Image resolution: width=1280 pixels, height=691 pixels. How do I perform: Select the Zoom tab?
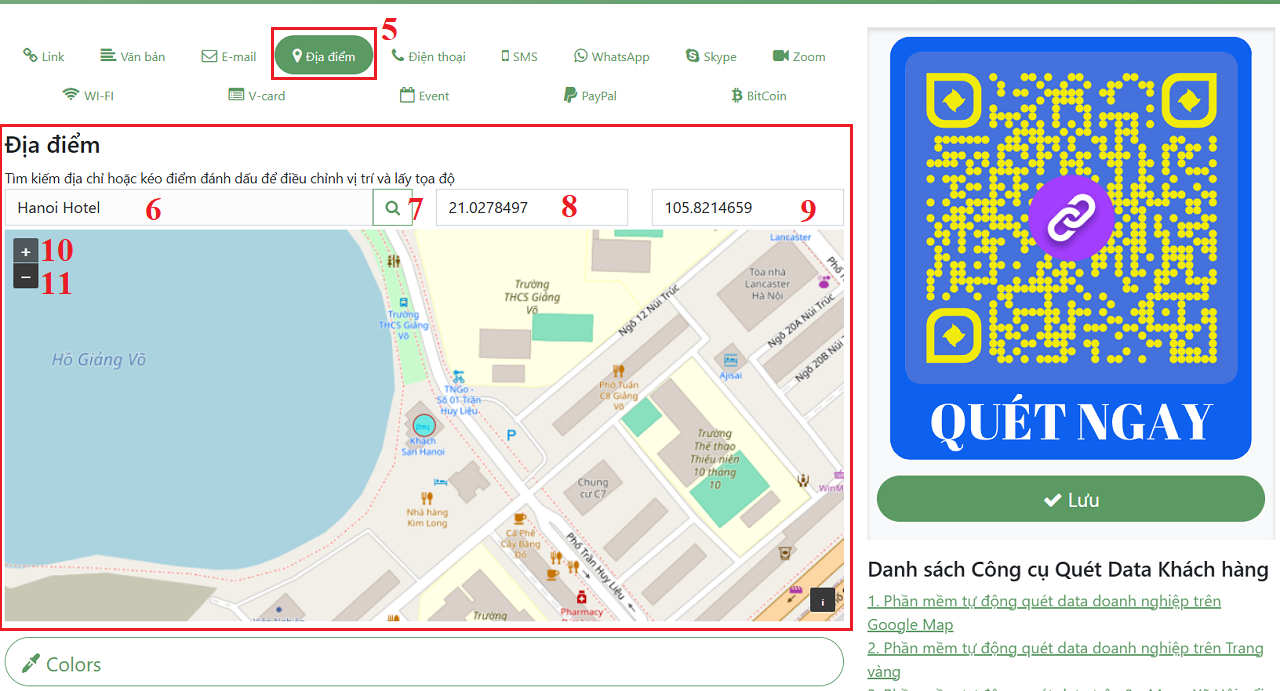(x=799, y=57)
